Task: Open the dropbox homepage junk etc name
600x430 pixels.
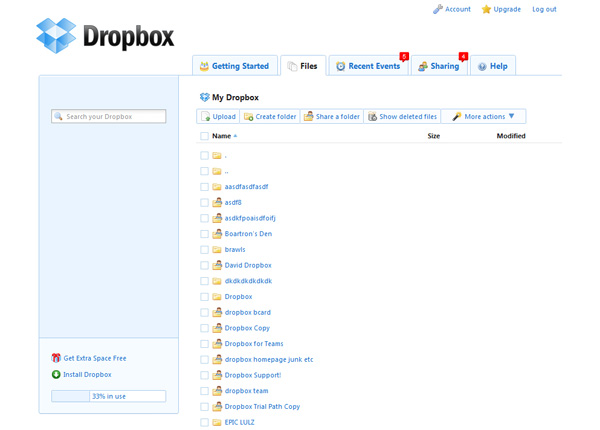Action: pyautogui.click(x=269, y=359)
